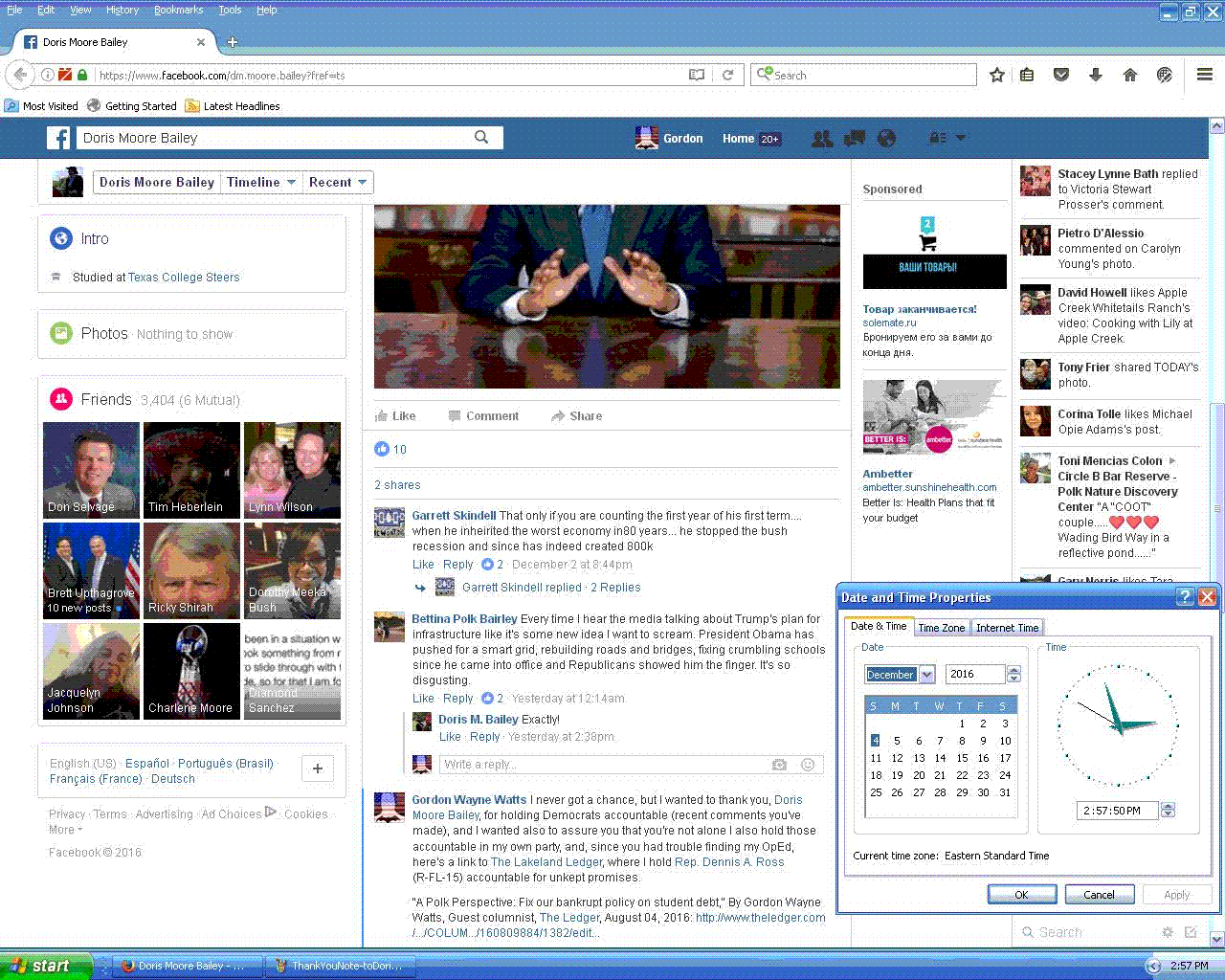Screen dimensions: 1225x980
Task: Click the search magnifier in Facebook search box
Action: (x=481, y=138)
